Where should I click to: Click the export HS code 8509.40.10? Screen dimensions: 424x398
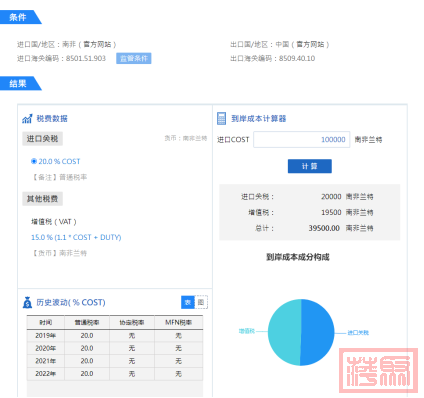[x=297, y=58]
